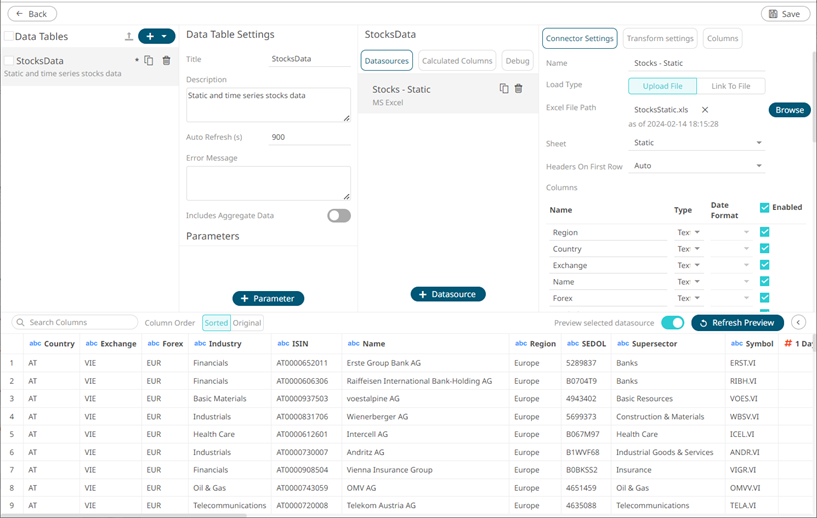Switch to Datasources tab

(x=387, y=60)
